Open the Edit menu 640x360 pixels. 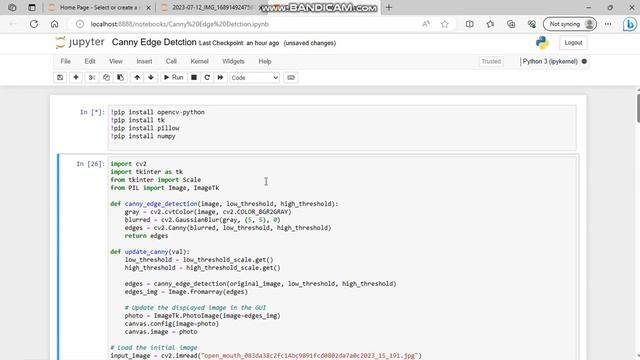90,61
